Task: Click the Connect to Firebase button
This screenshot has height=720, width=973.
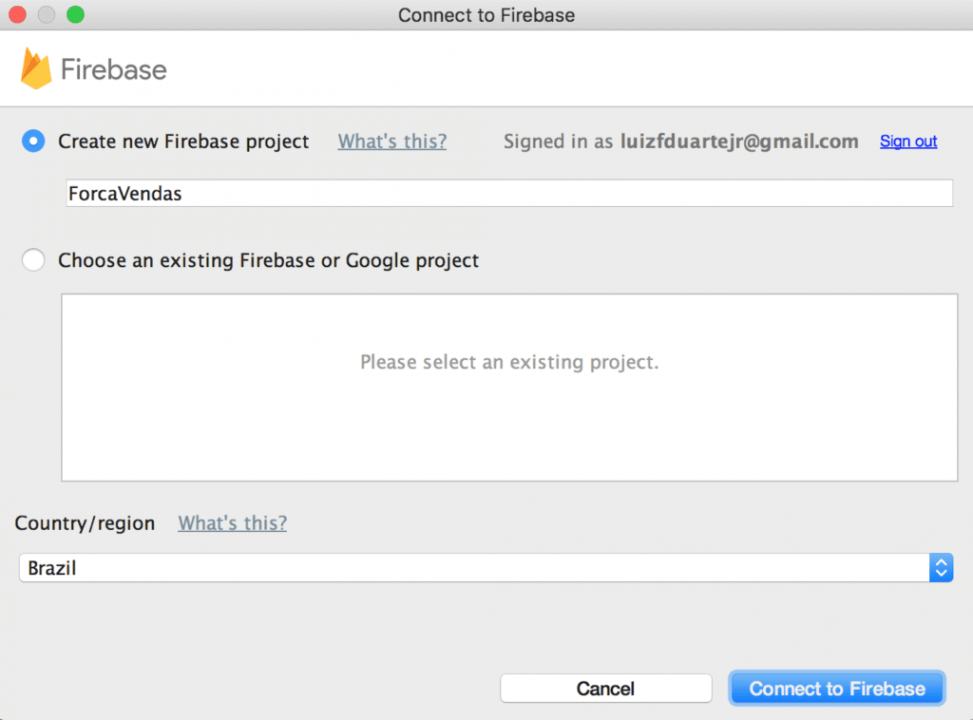Action: [x=837, y=688]
